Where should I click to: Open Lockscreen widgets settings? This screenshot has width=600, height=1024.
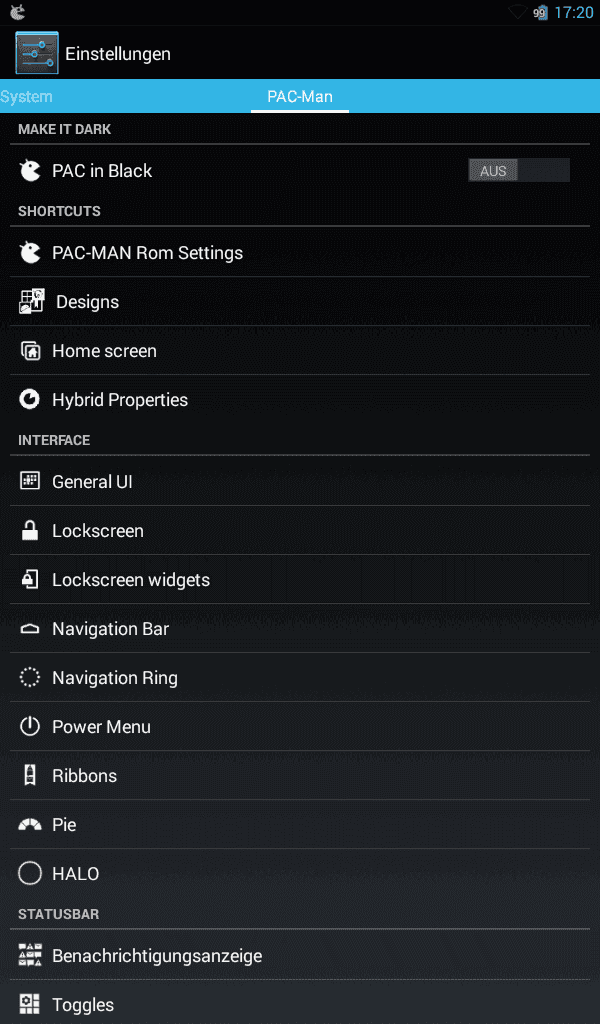point(300,579)
